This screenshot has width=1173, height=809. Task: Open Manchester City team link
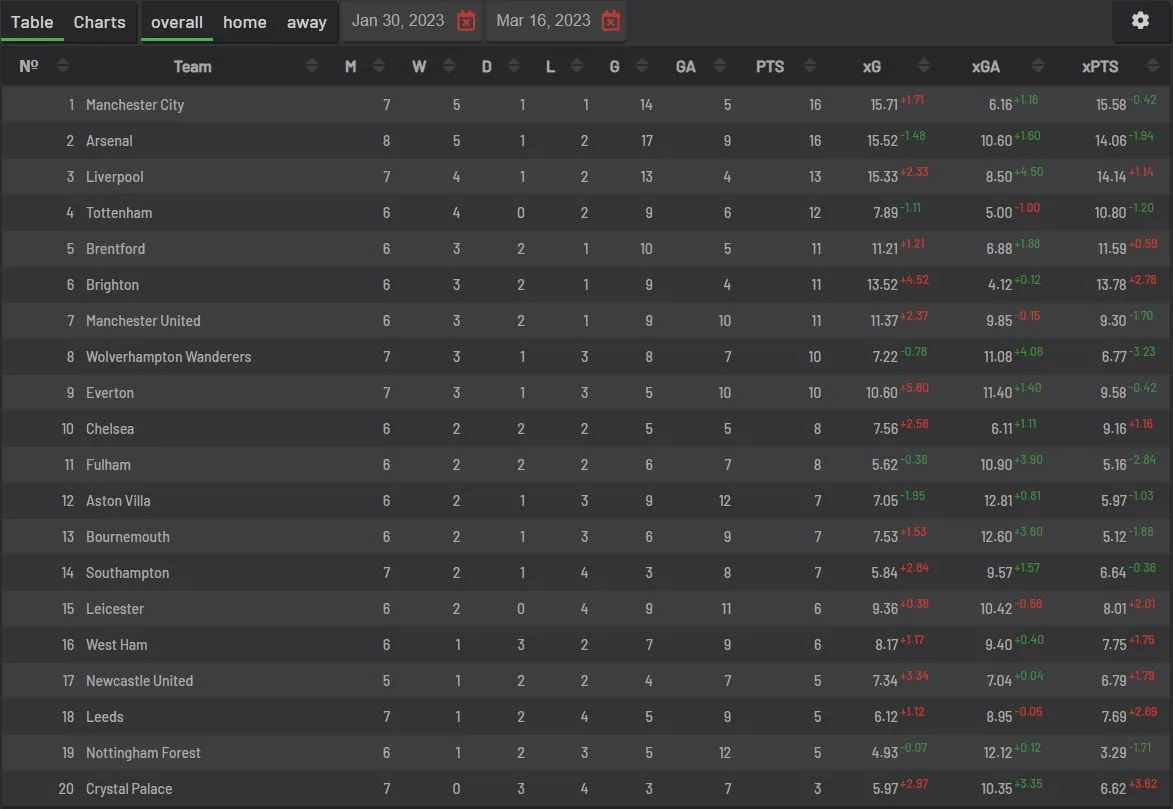click(x=135, y=105)
